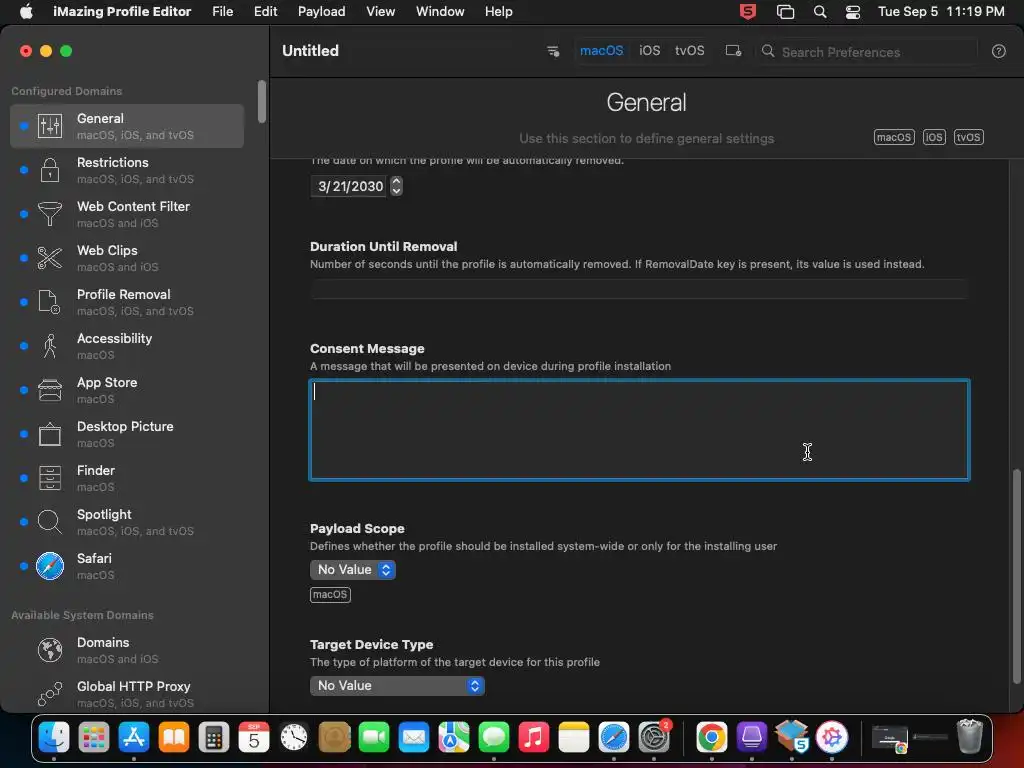1024x768 pixels.
Task: Open Calculator from the Dock
Action: click(x=214, y=737)
